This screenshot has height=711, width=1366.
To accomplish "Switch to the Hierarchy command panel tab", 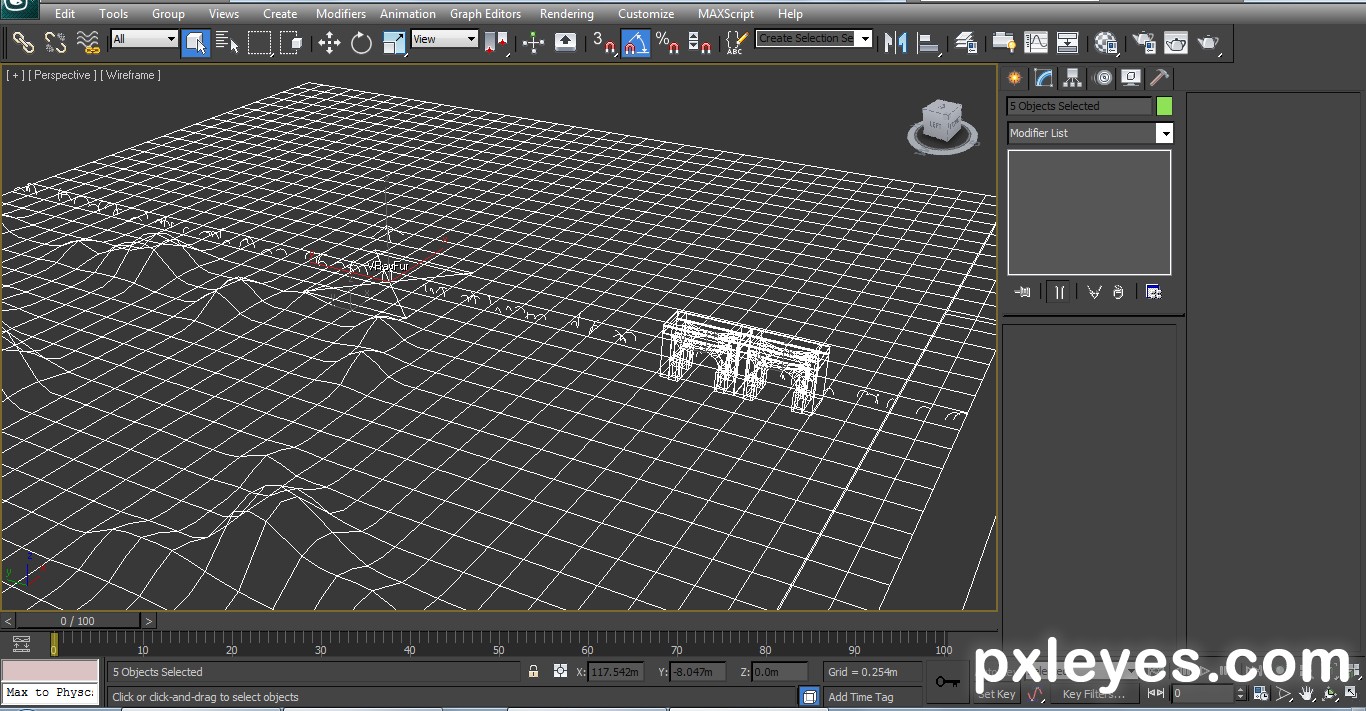I will (1073, 78).
